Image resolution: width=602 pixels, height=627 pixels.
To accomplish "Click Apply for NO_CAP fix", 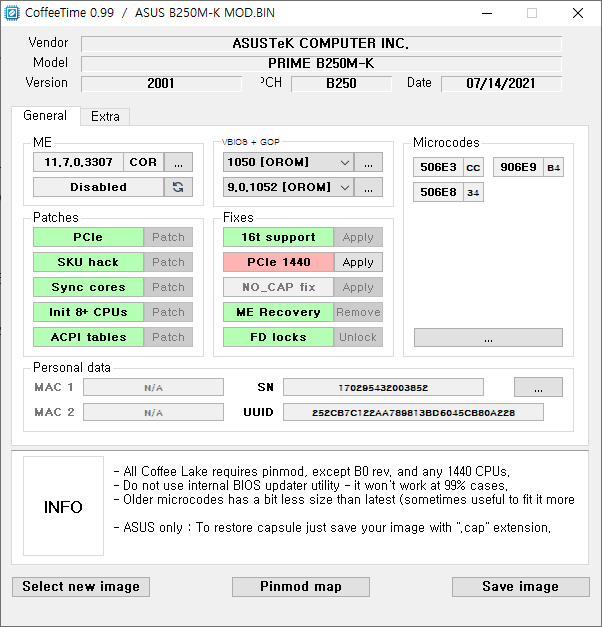I will tap(358, 287).
